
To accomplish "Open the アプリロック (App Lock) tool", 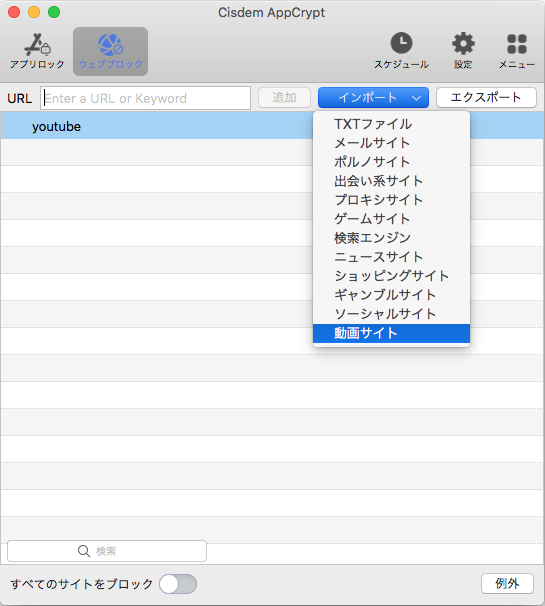I will pyautogui.click(x=37, y=51).
